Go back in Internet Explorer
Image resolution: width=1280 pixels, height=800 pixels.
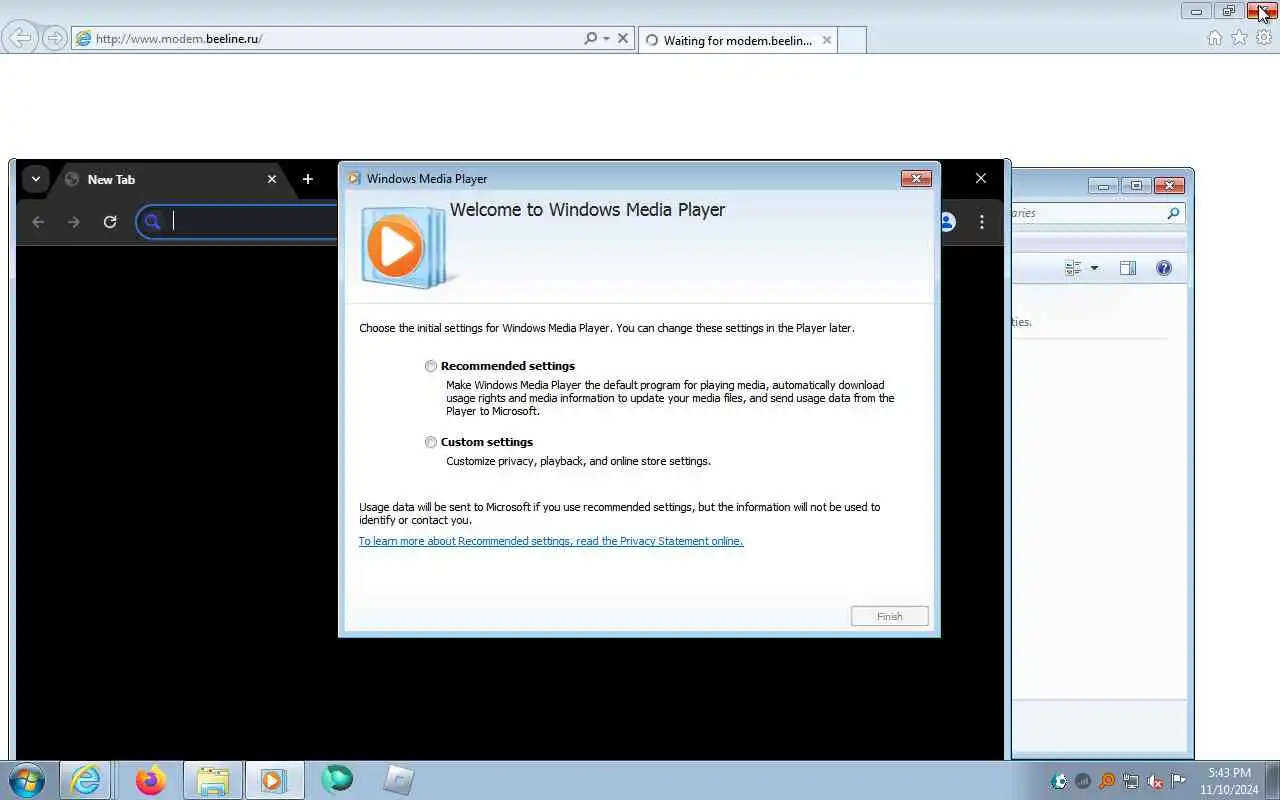19,38
